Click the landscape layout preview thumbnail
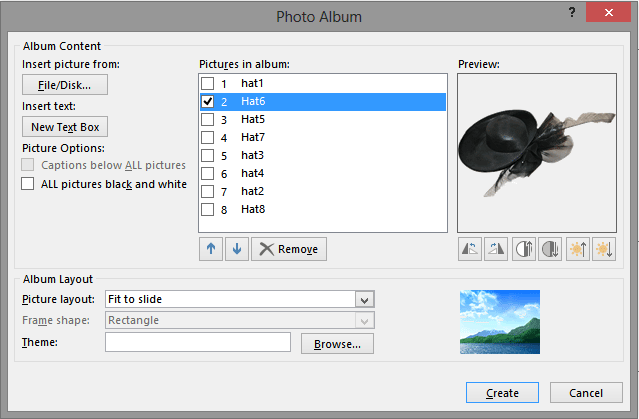 click(500, 322)
